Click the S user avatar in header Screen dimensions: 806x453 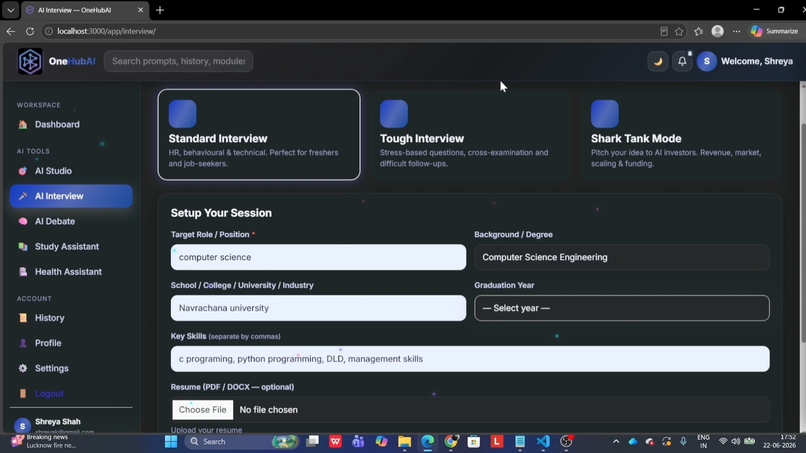707,61
